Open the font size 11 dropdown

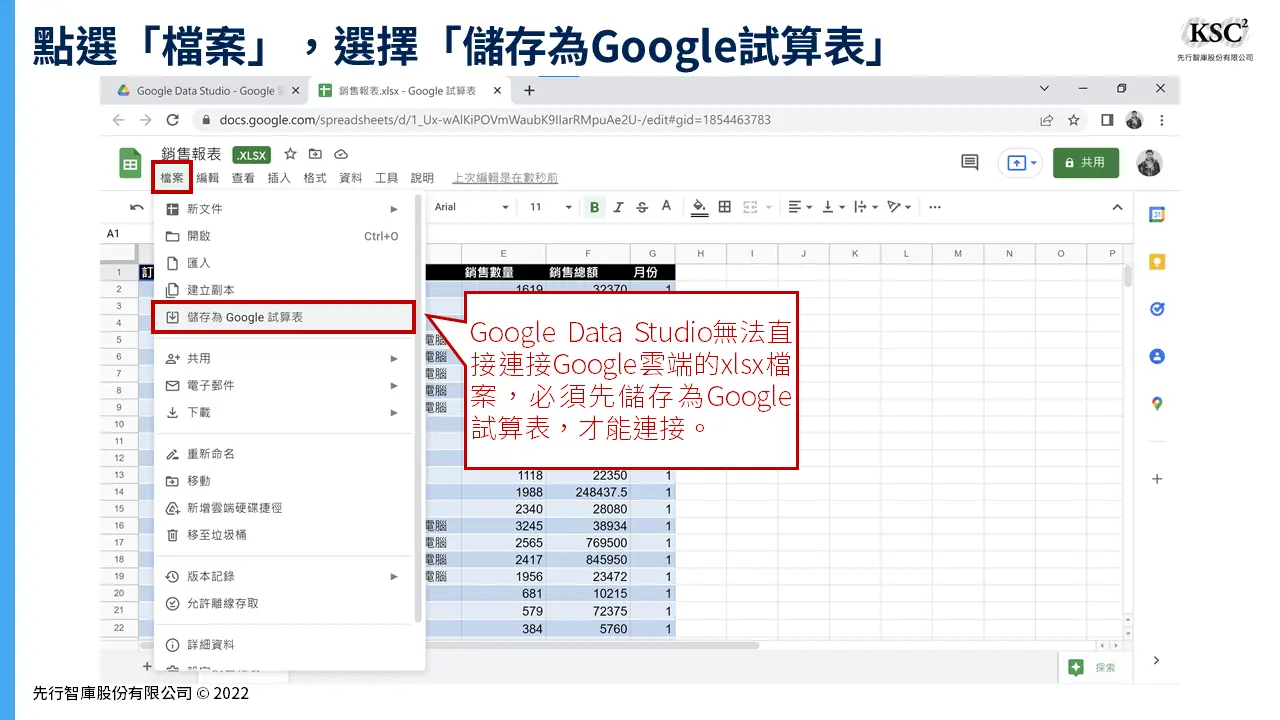(x=550, y=207)
